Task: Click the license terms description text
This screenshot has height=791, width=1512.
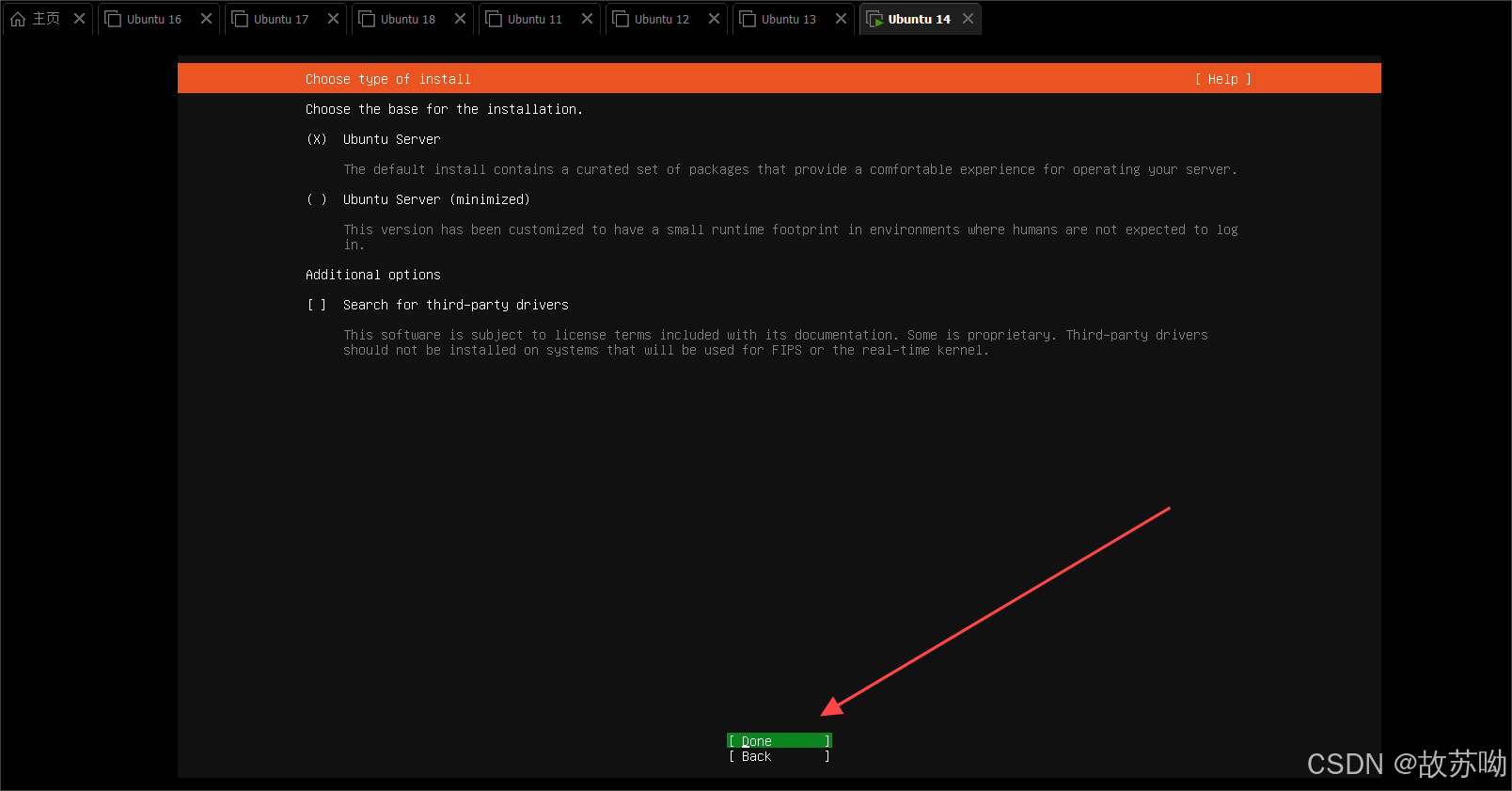Action: coord(776,342)
